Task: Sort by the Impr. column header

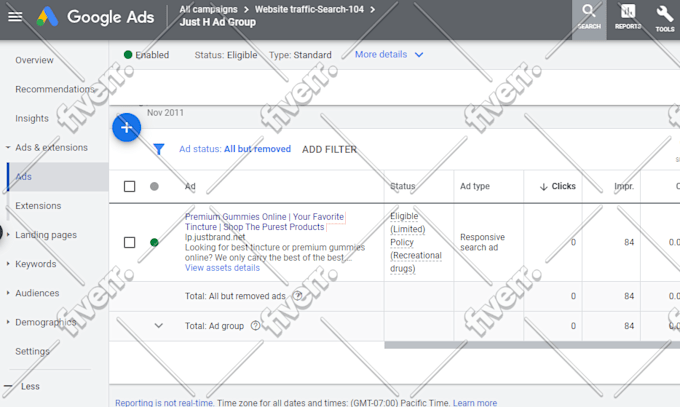Action: click(624, 186)
